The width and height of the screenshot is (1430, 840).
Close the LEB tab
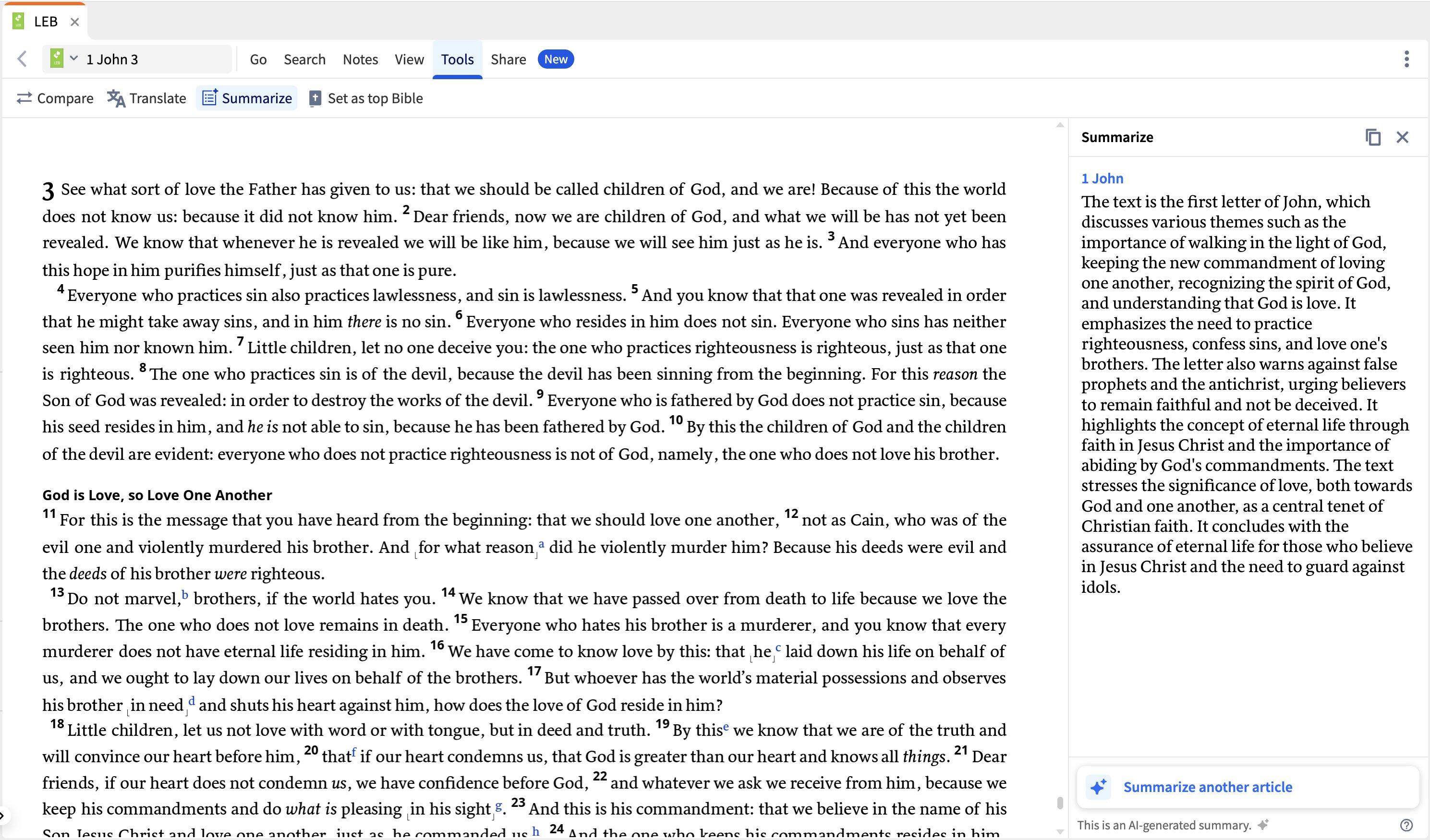(x=74, y=22)
